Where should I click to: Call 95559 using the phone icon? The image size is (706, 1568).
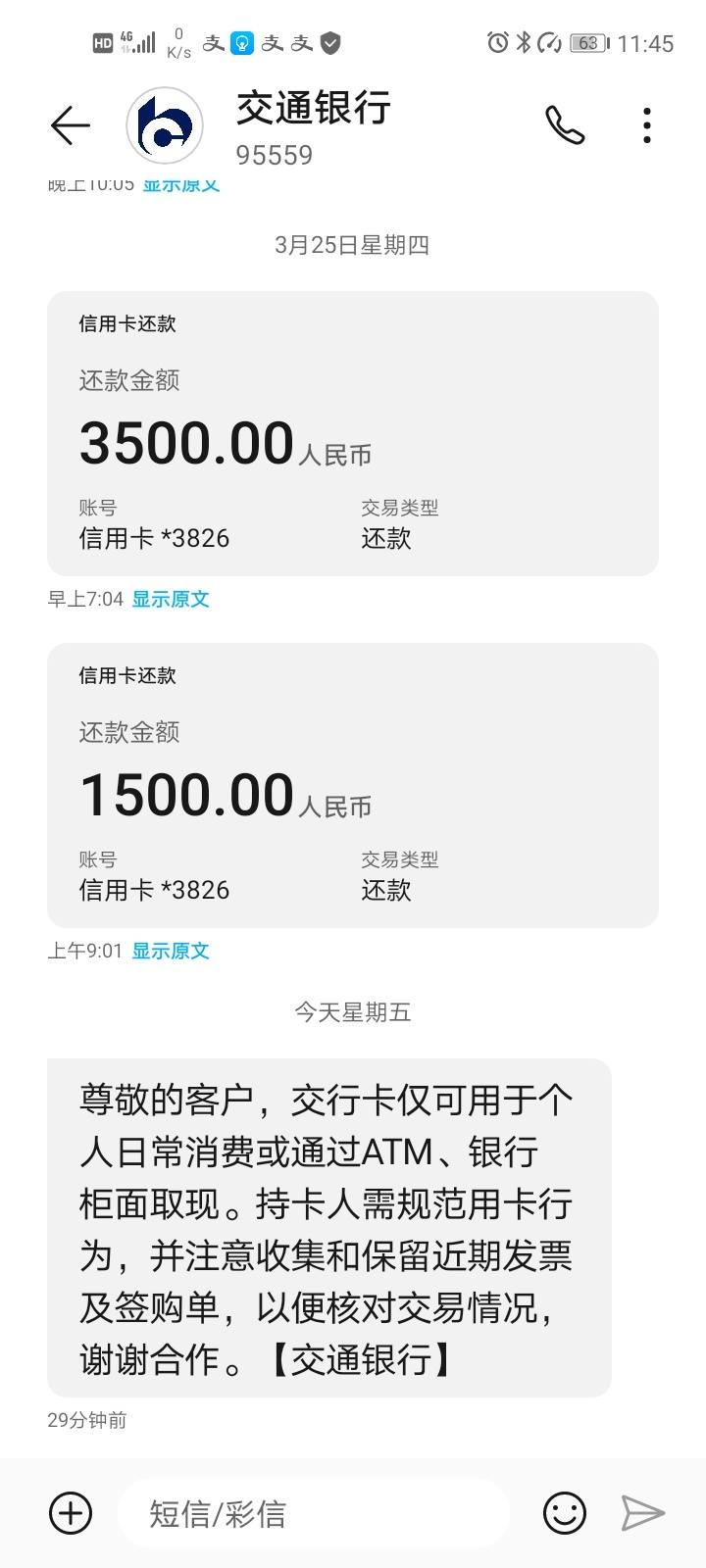pyautogui.click(x=565, y=124)
